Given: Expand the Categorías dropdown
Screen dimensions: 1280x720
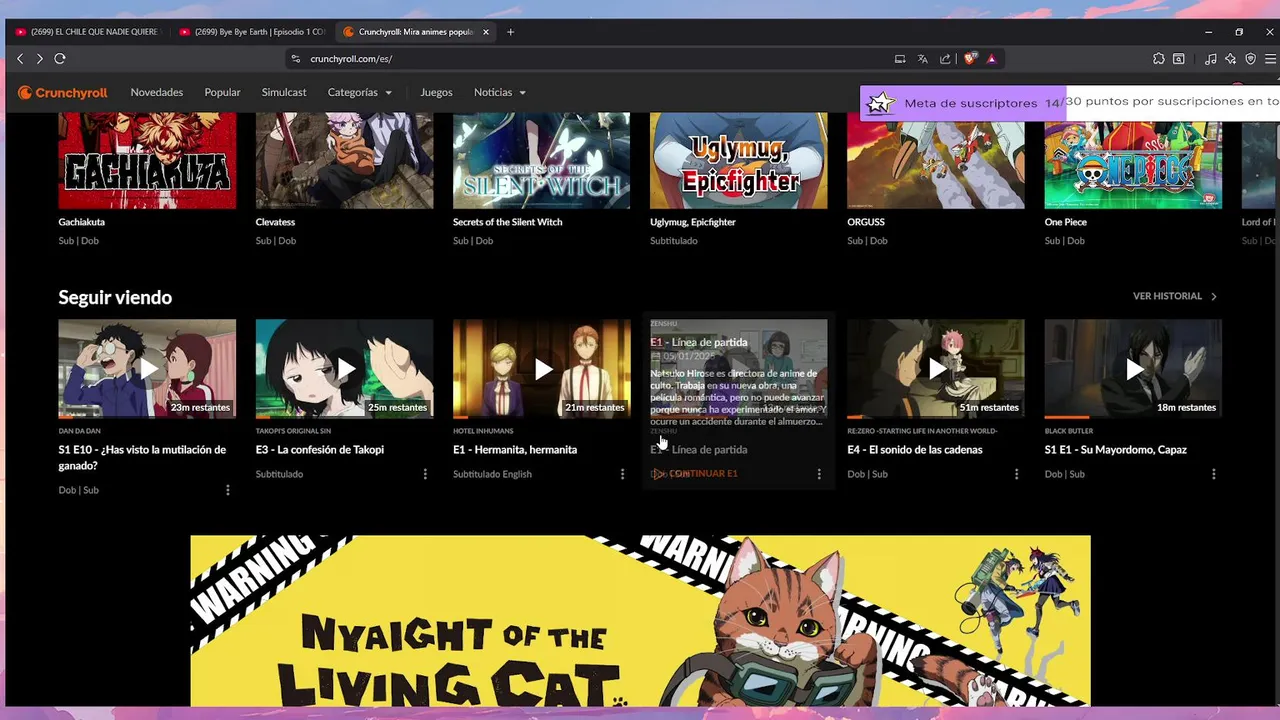Looking at the screenshot, I should pos(359,92).
